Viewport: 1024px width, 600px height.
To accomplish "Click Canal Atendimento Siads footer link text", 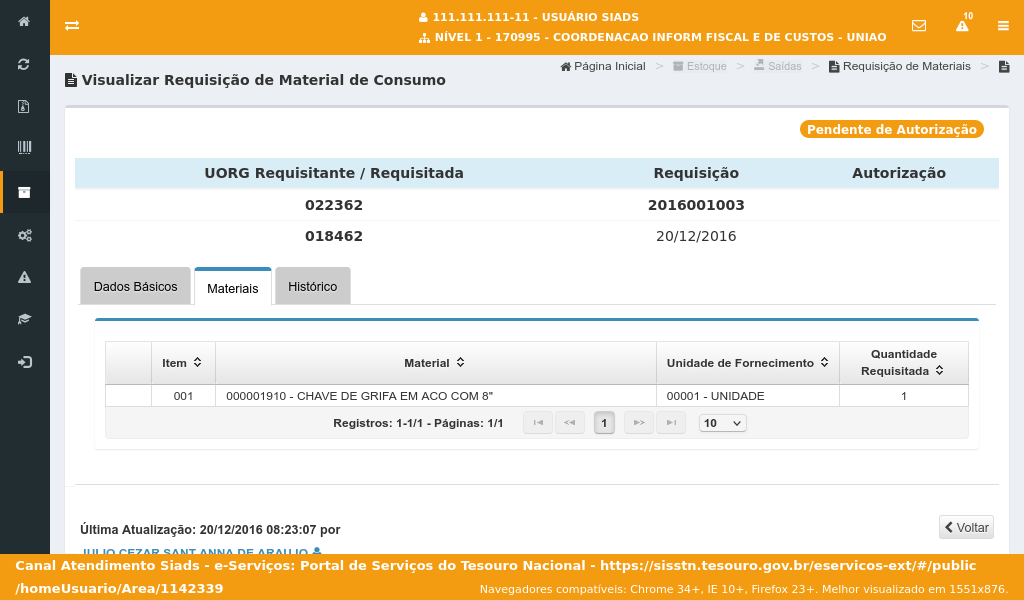I will click(496, 576).
